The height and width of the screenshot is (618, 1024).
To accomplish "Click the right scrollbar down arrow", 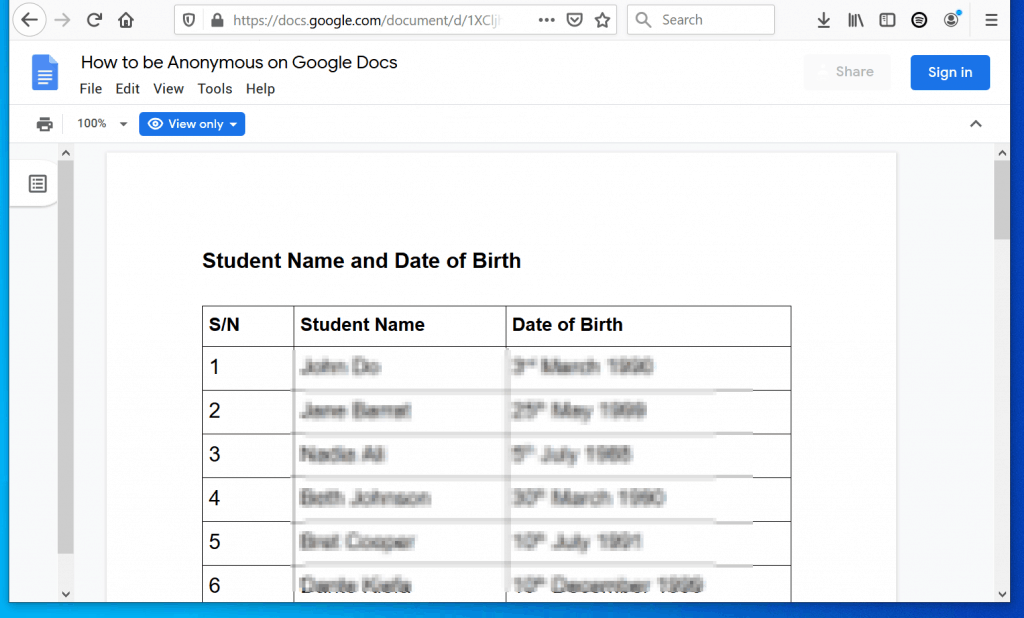I will tap(1002, 594).
